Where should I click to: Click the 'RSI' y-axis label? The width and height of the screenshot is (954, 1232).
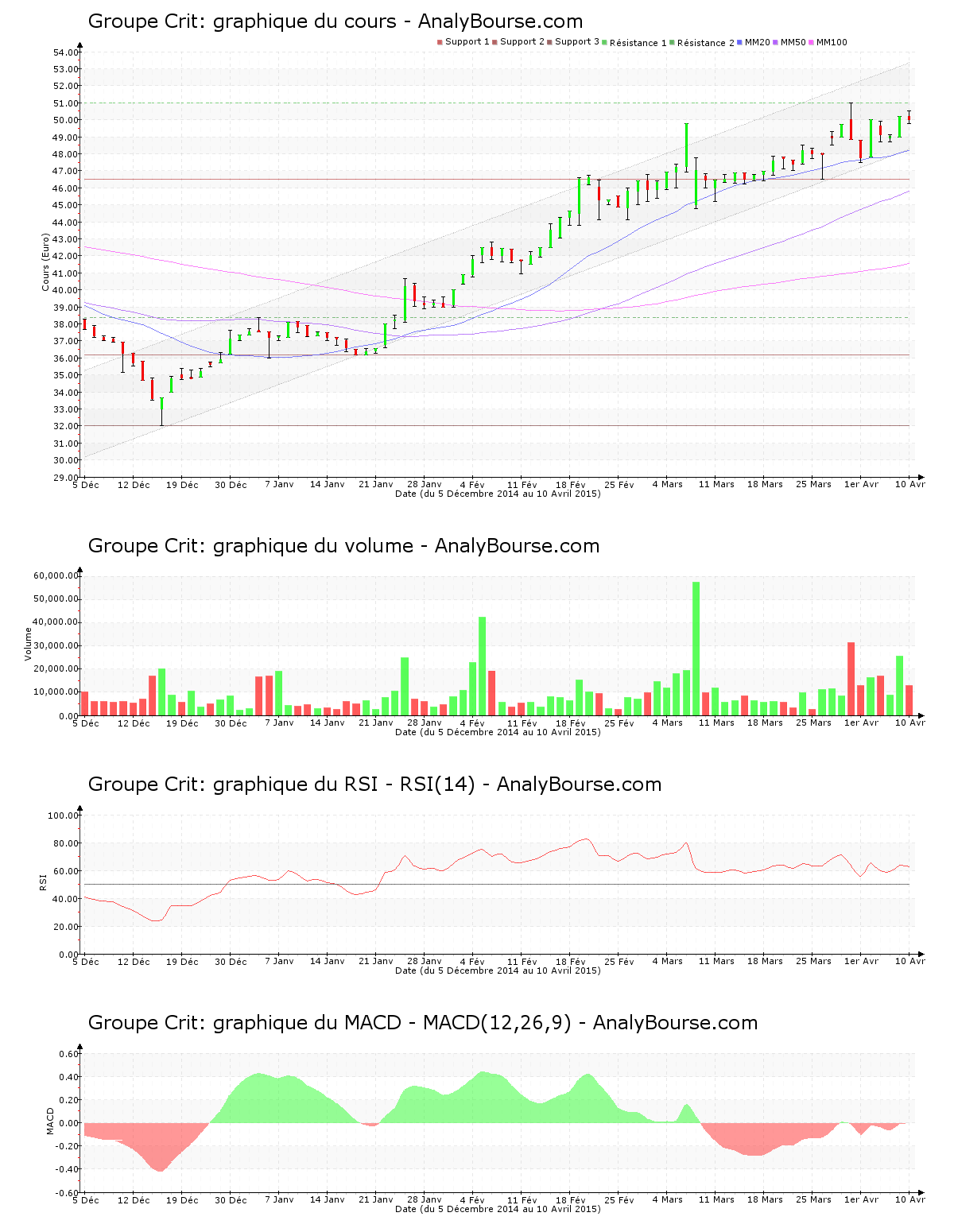click(x=43, y=881)
